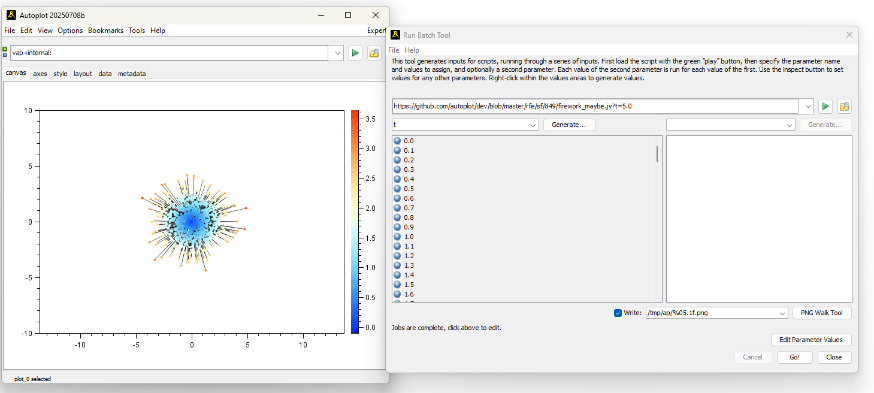Image resolution: width=874 pixels, height=393 pixels.
Task: Click the Generate... button for parameter t
Action: tap(569, 125)
